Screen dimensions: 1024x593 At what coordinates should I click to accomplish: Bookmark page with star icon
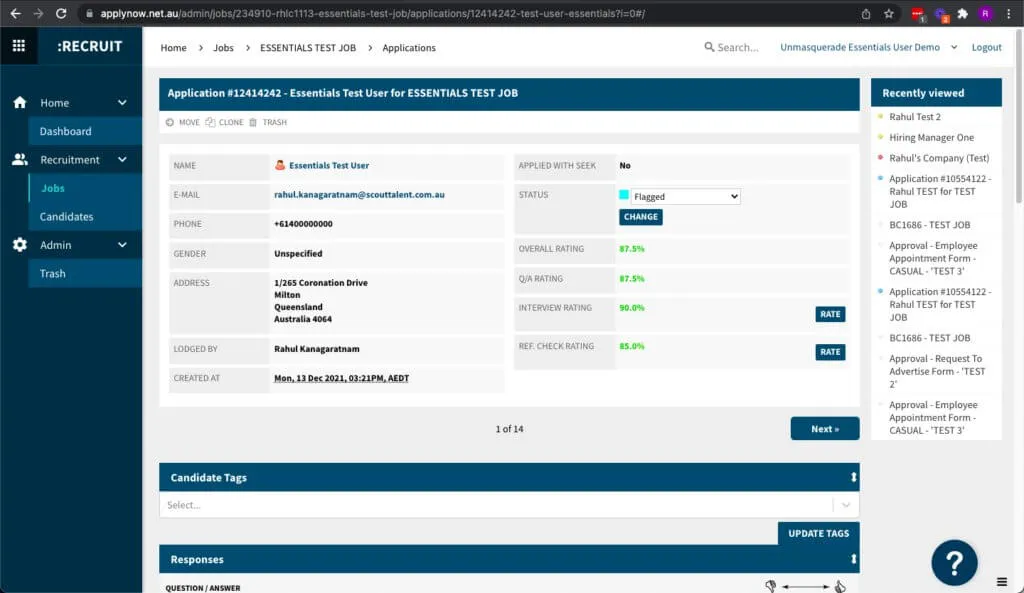[x=889, y=13]
